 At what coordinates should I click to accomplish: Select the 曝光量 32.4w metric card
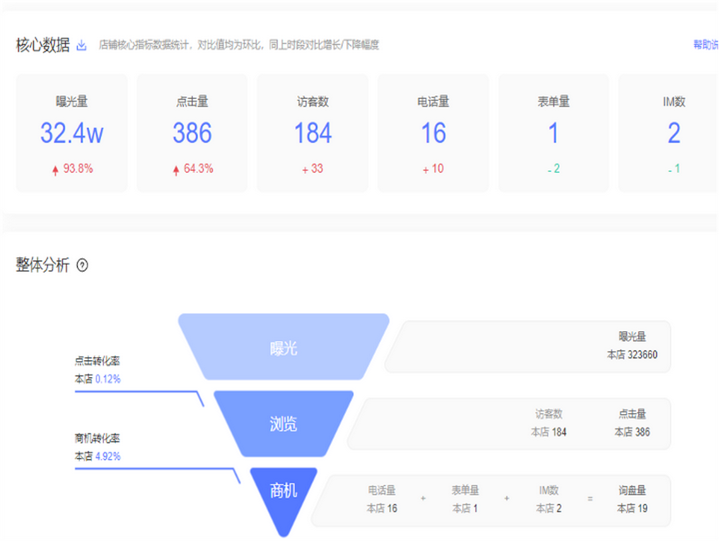coord(72,133)
